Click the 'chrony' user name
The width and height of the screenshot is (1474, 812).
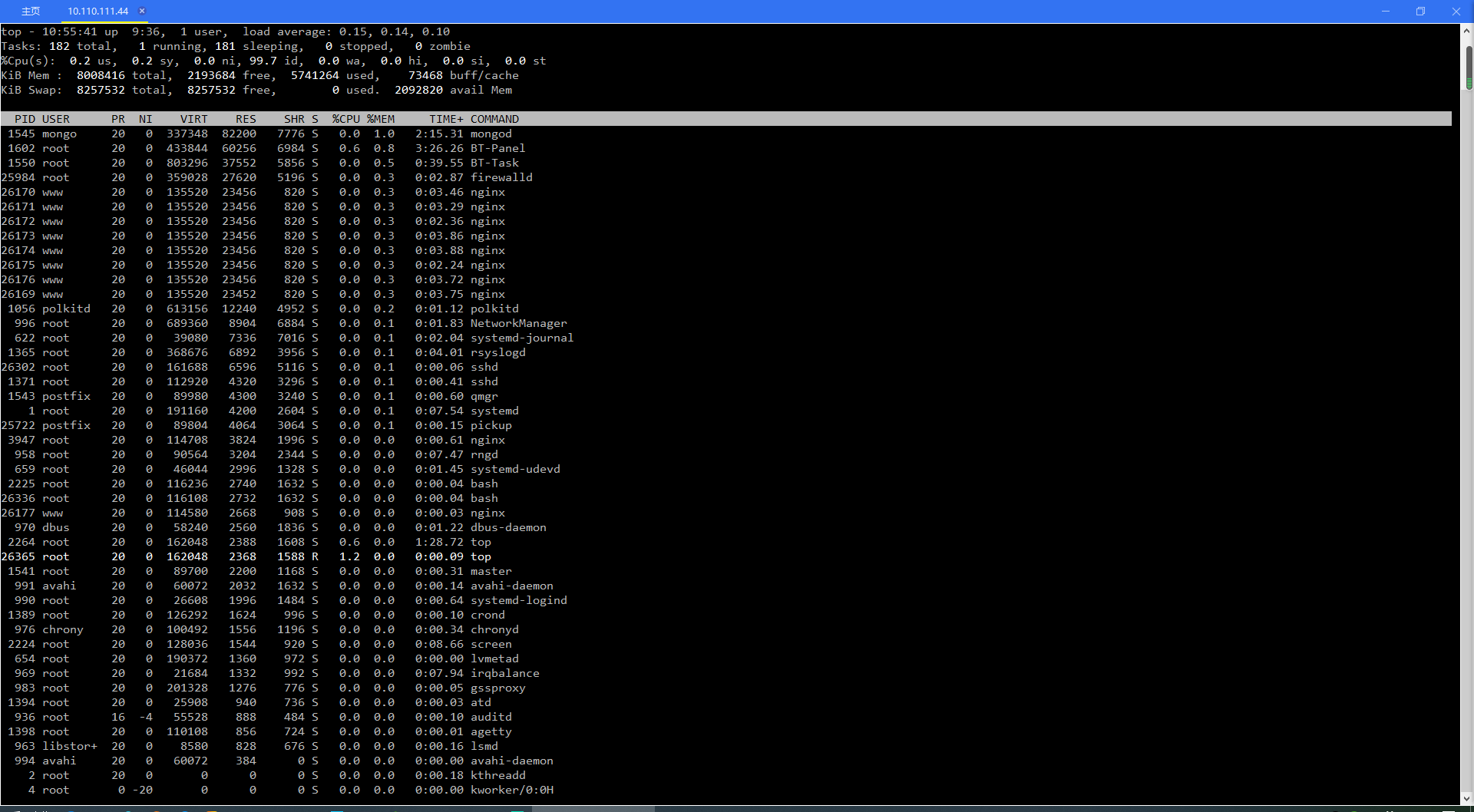coord(63,629)
